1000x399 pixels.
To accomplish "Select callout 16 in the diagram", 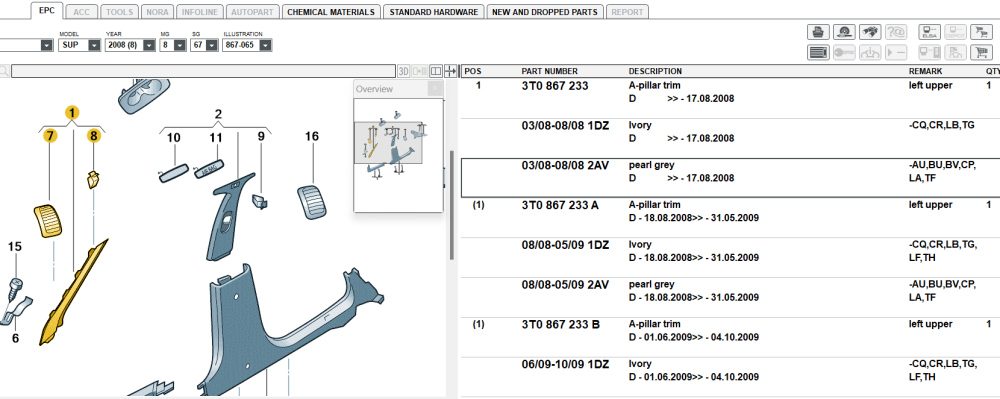I will 311,136.
